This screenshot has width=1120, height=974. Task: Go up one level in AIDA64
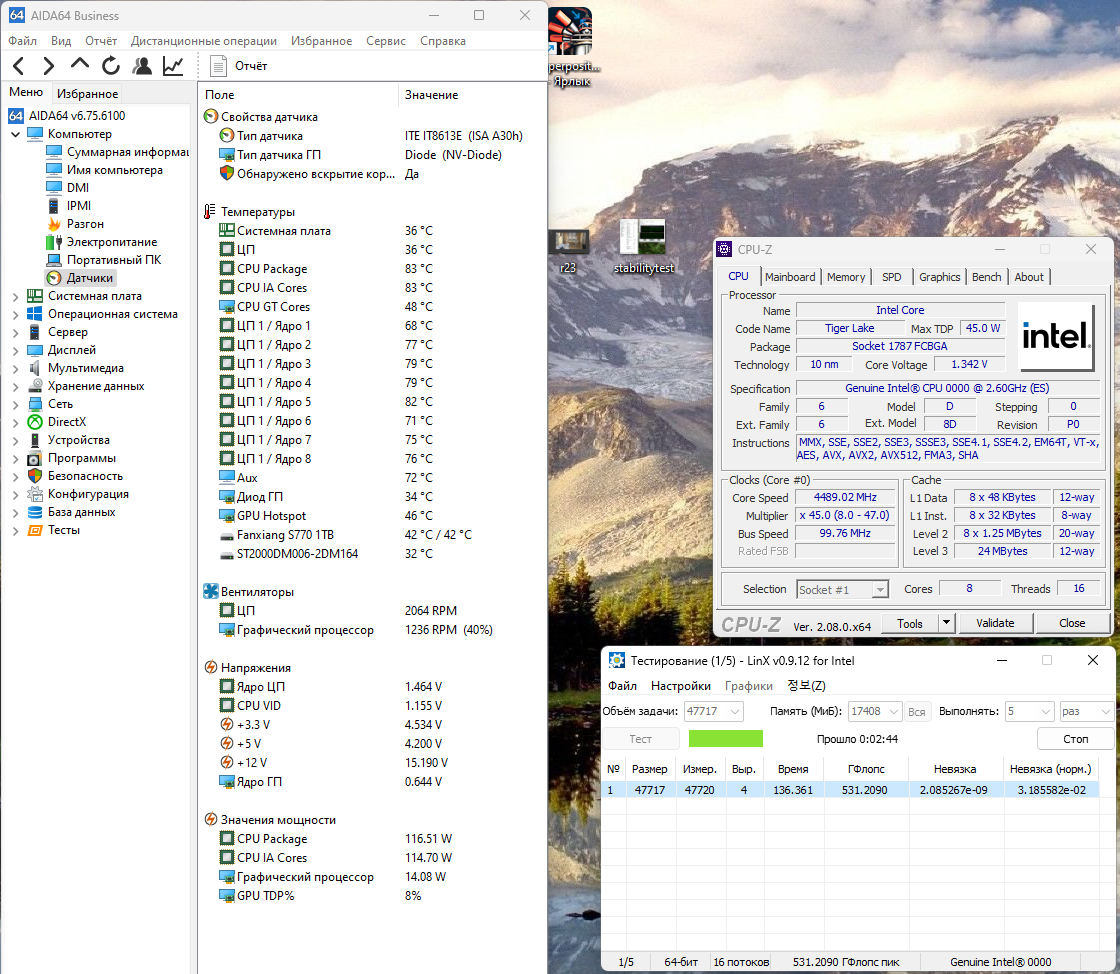pos(79,65)
